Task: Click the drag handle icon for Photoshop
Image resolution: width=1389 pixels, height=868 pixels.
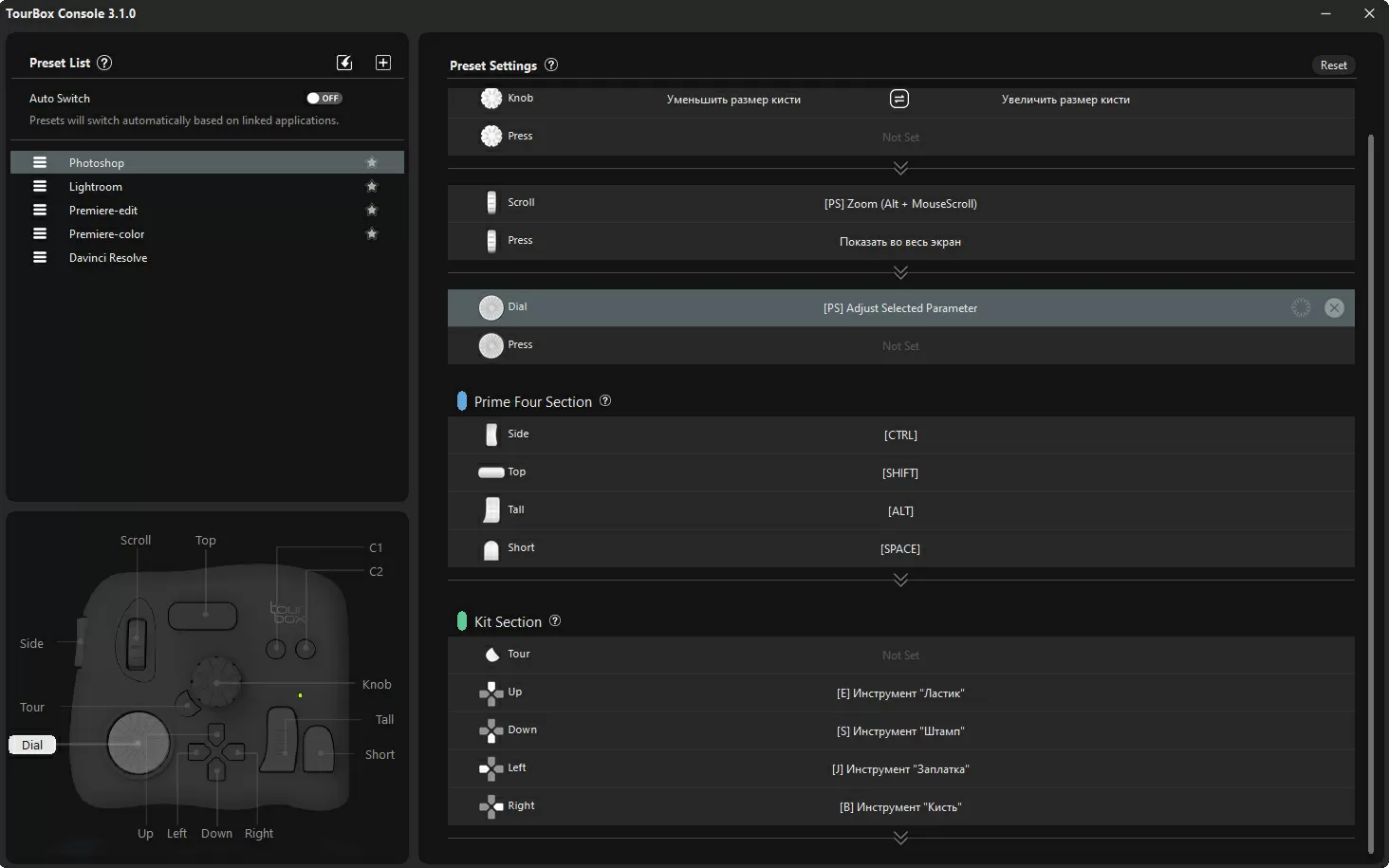Action: 40,163
